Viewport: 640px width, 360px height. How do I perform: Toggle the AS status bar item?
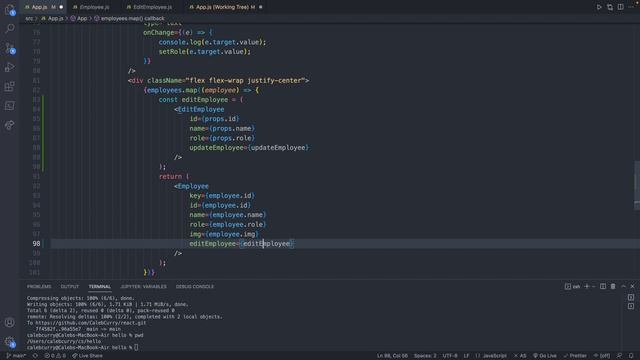pos(520,356)
